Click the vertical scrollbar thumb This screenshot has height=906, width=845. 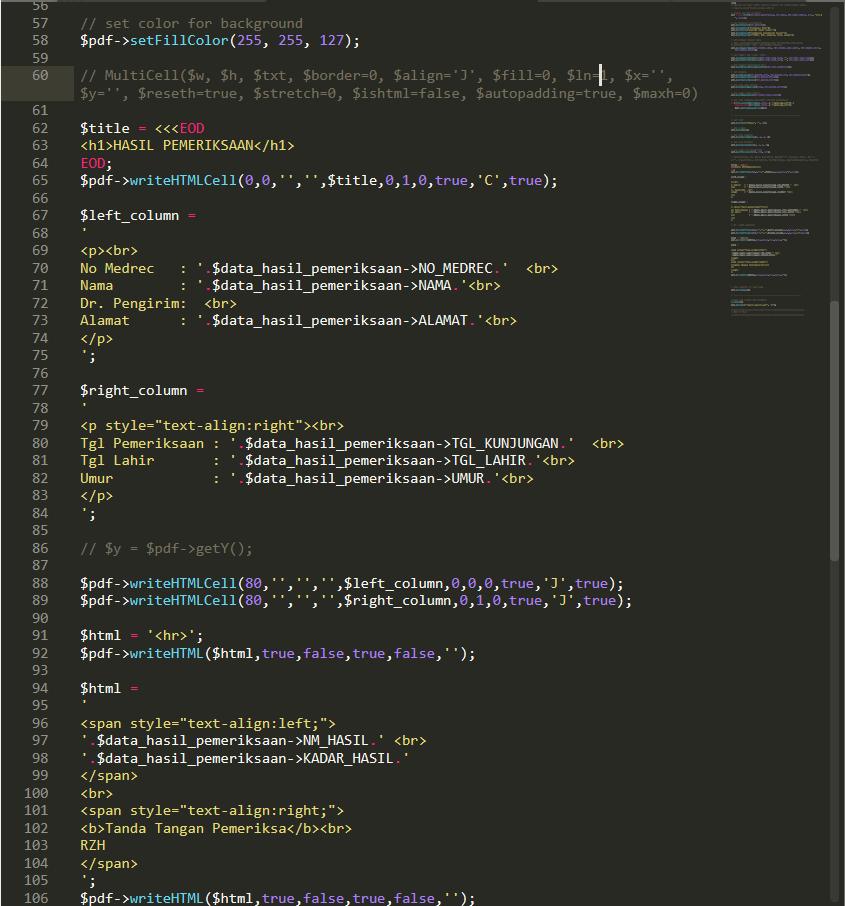point(834,430)
